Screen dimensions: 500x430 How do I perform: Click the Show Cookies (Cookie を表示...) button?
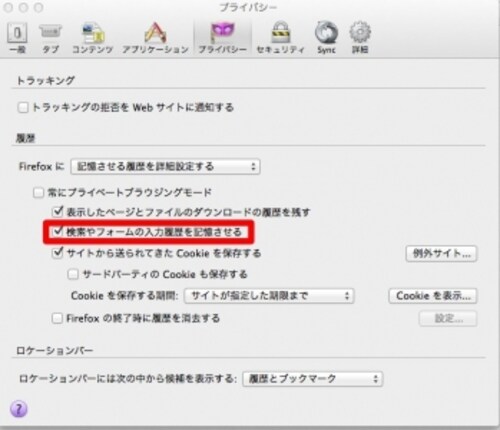point(433,296)
